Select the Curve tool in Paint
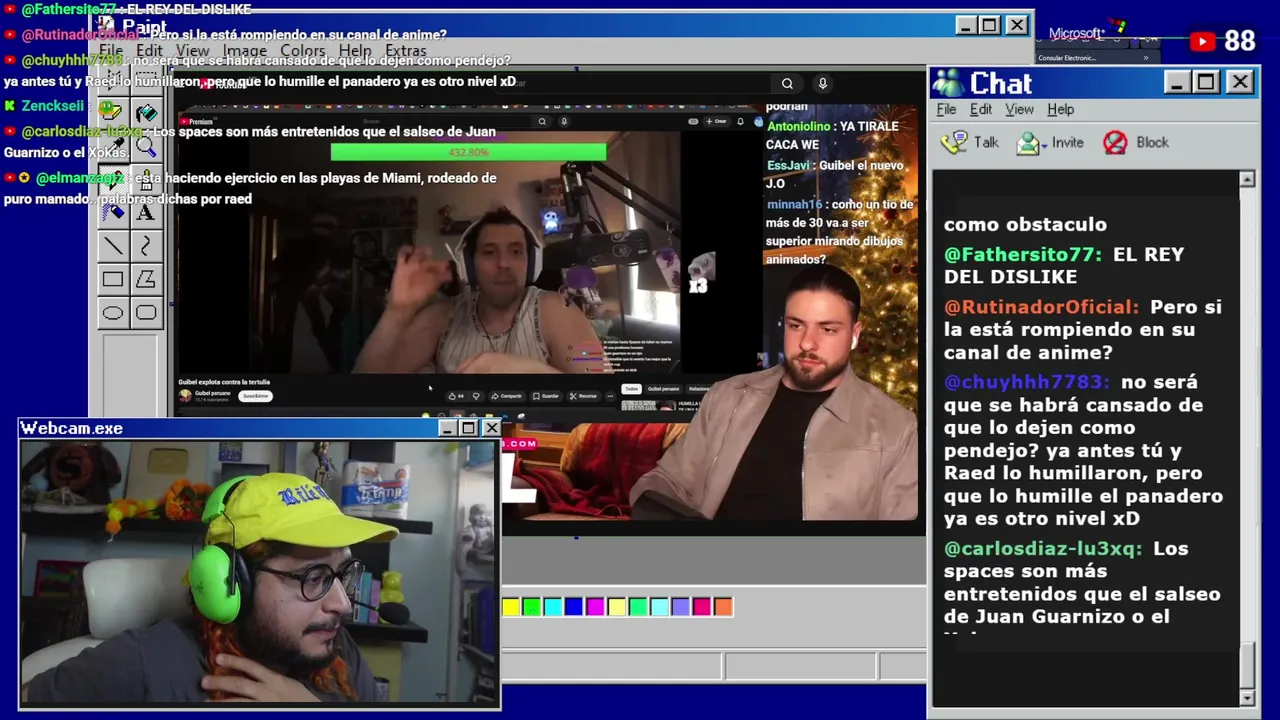1280x720 pixels. tap(146, 246)
